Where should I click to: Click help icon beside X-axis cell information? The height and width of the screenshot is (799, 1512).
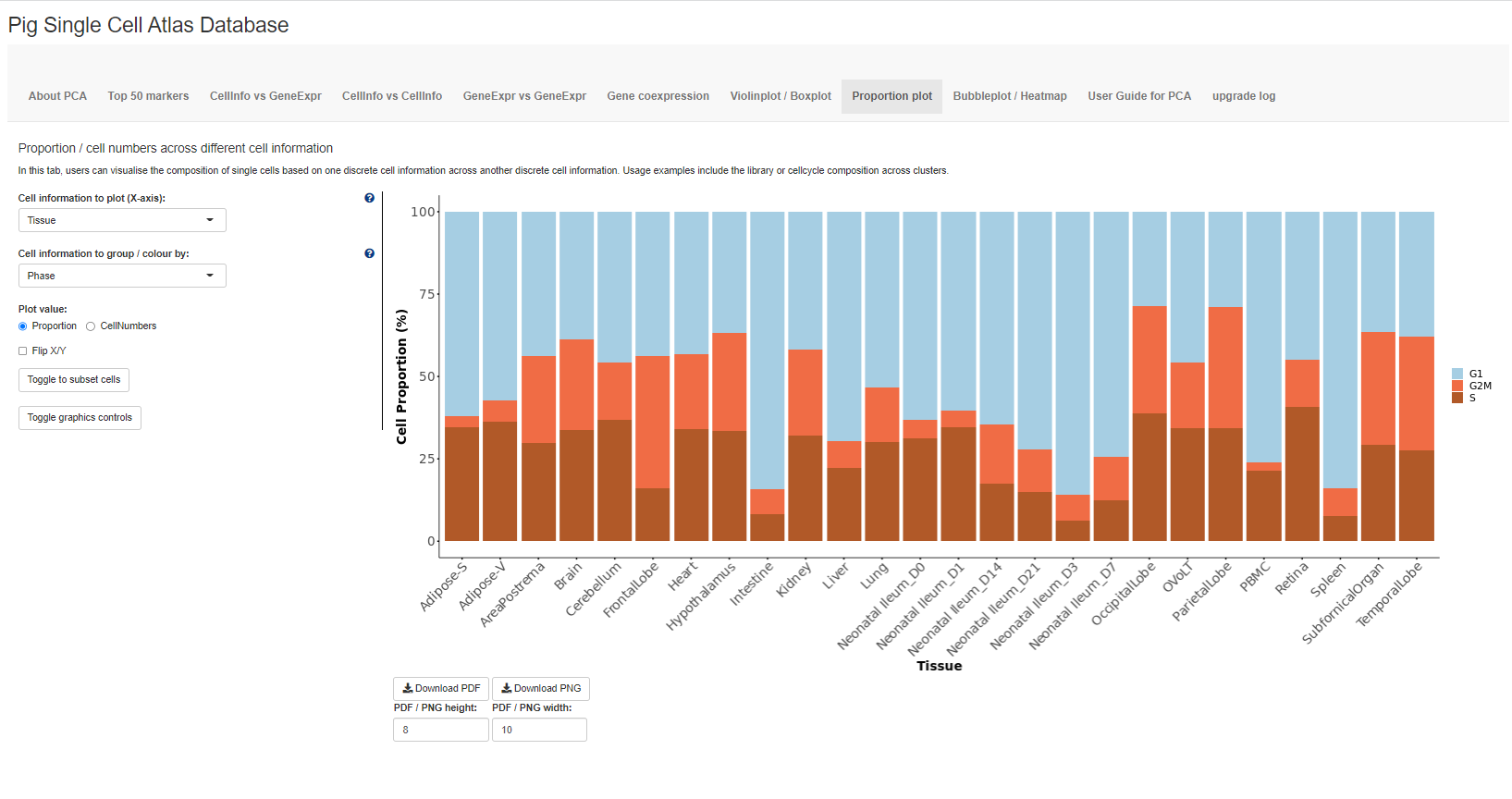click(370, 198)
